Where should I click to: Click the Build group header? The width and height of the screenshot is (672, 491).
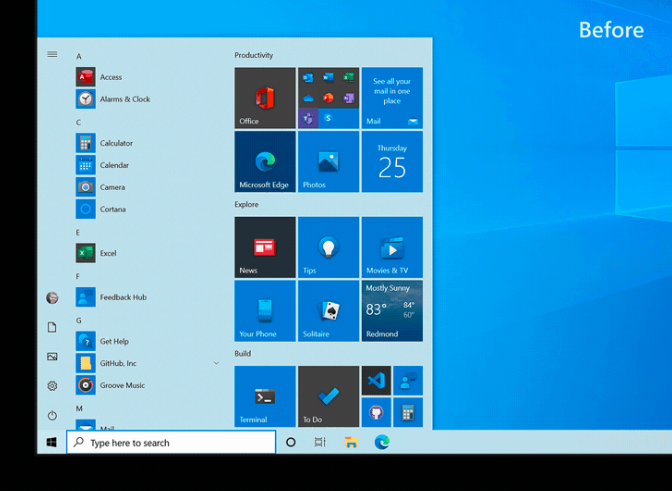243,353
